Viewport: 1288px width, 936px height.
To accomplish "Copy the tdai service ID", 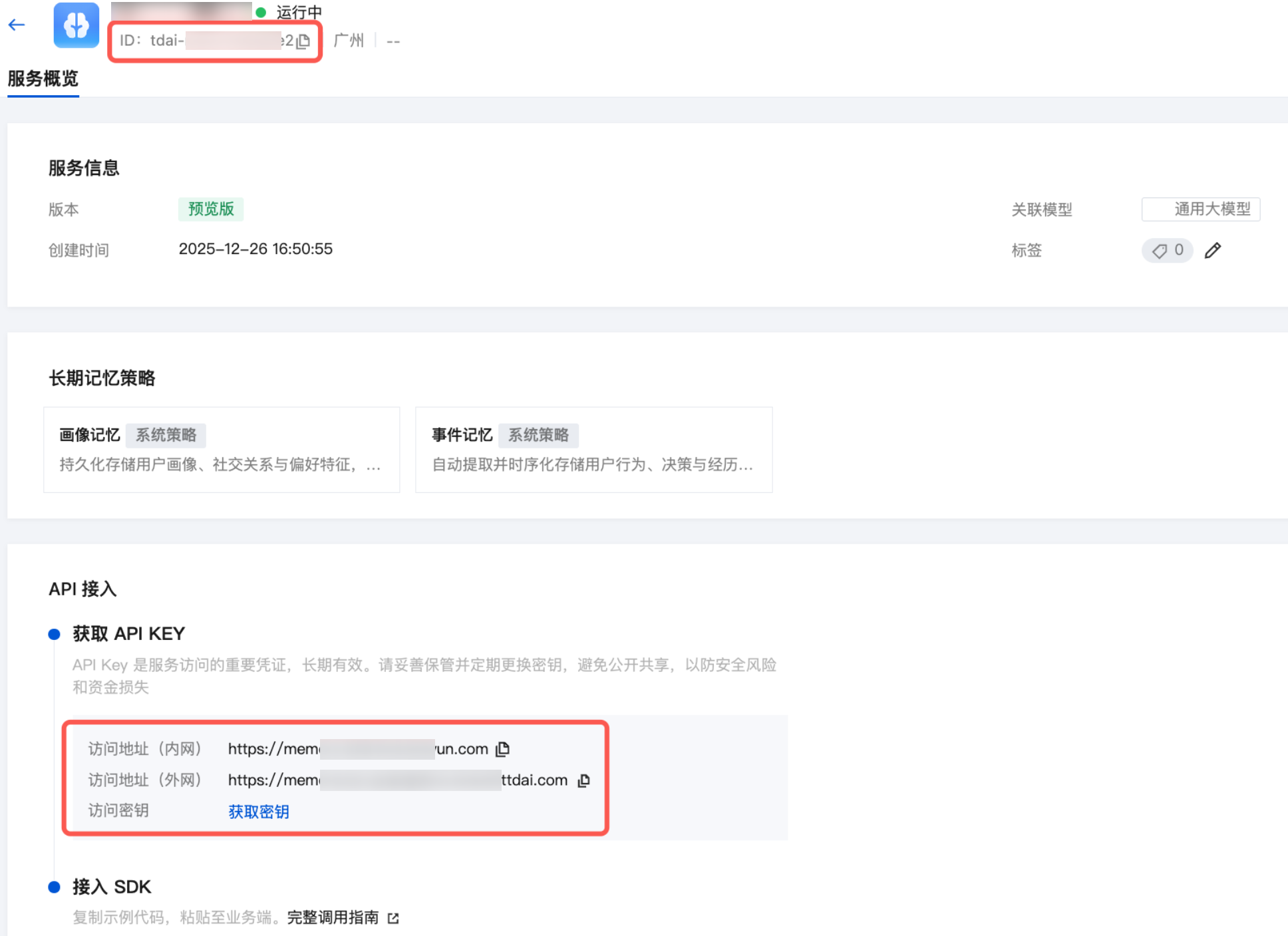I will click(303, 41).
